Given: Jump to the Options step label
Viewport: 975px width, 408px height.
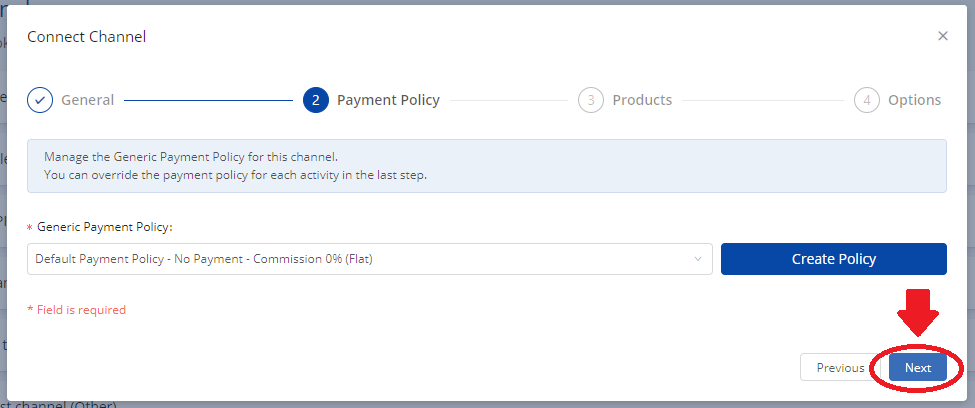Looking at the screenshot, I should point(914,100).
